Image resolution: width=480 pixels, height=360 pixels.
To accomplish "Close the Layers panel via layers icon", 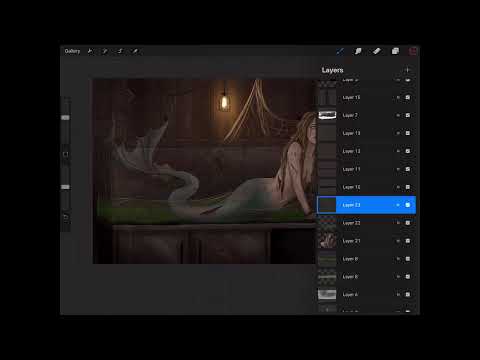I will coord(395,51).
